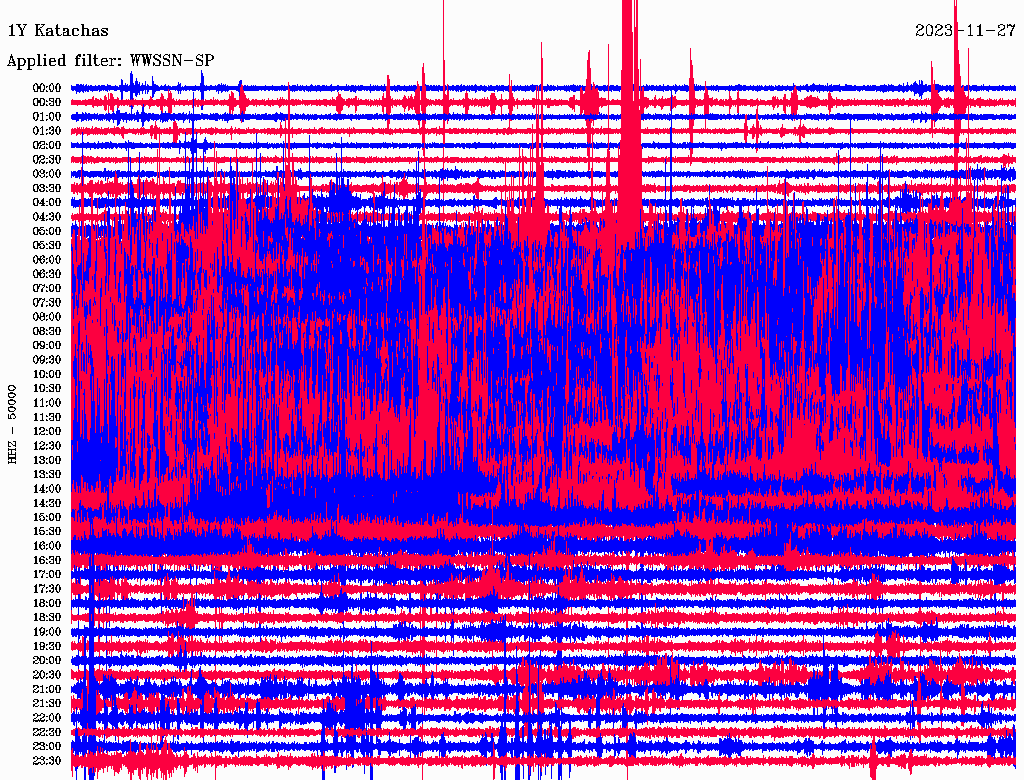Select the 12:00 time label
Image resolution: width=1024 pixels, height=780 pixels.
pyautogui.click(x=47, y=432)
